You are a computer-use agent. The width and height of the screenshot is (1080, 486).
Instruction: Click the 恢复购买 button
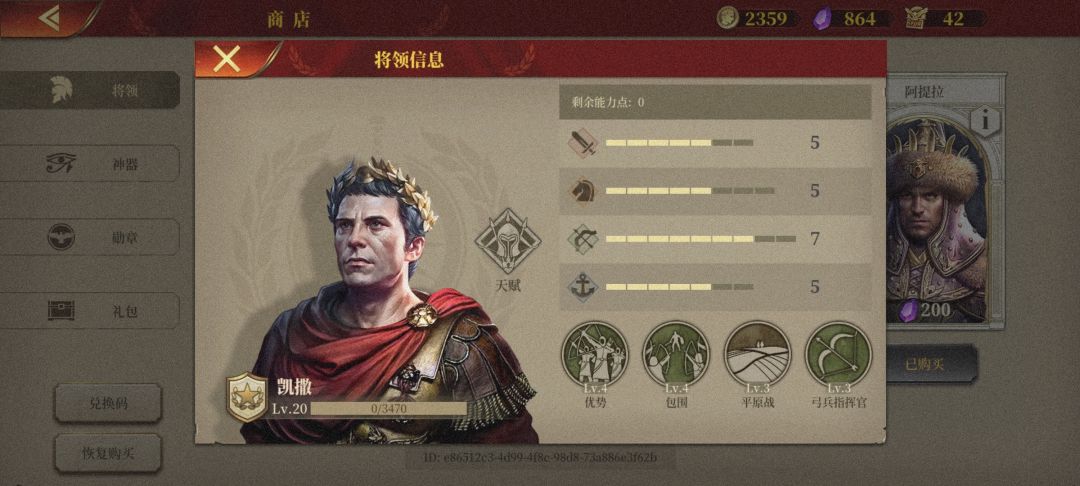[108, 454]
